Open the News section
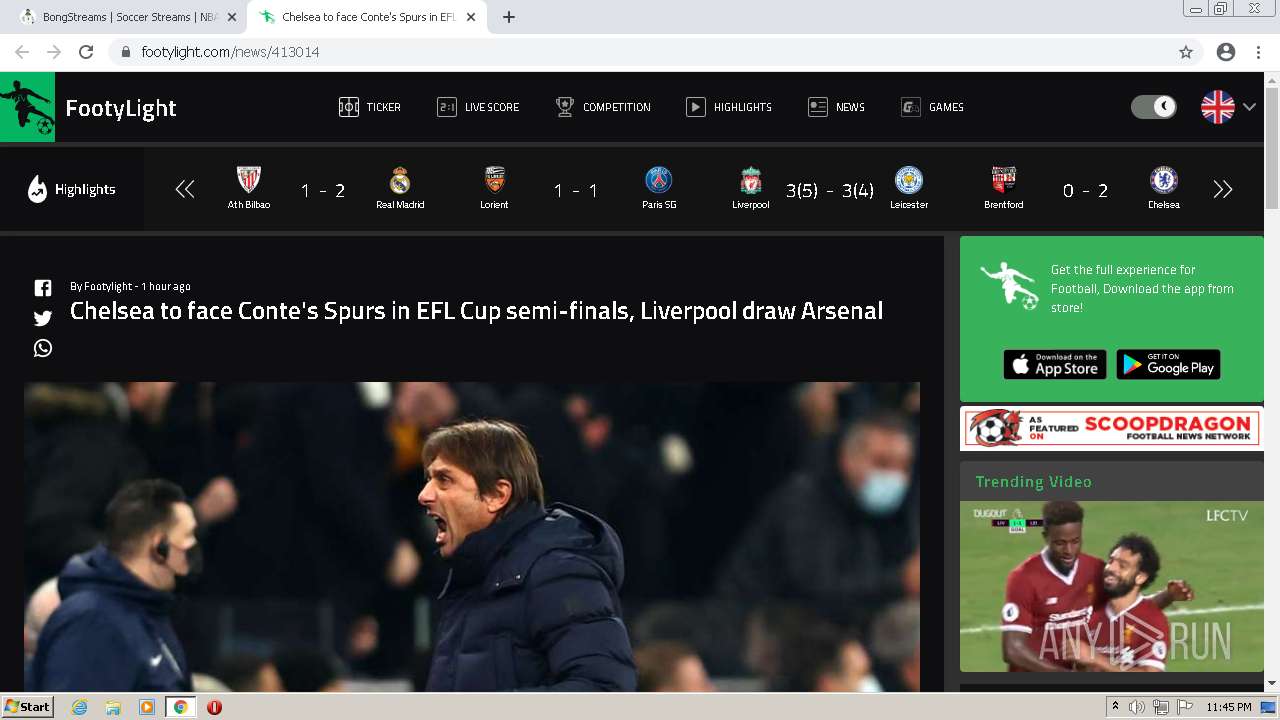This screenshot has width=1280, height=720. click(x=836, y=107)
